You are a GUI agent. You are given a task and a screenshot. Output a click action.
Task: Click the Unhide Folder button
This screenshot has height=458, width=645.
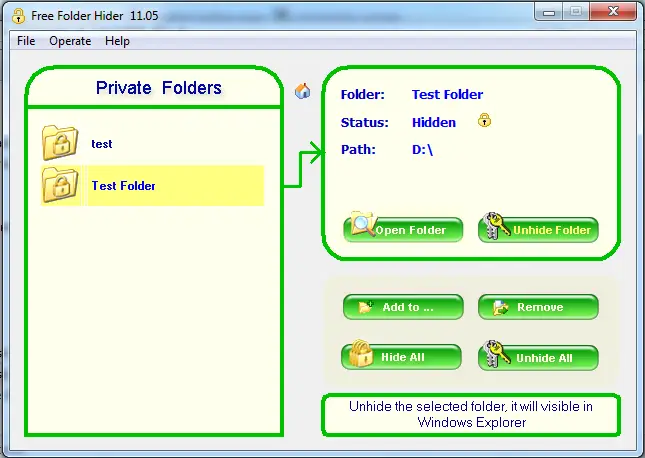tap(538, 230)
